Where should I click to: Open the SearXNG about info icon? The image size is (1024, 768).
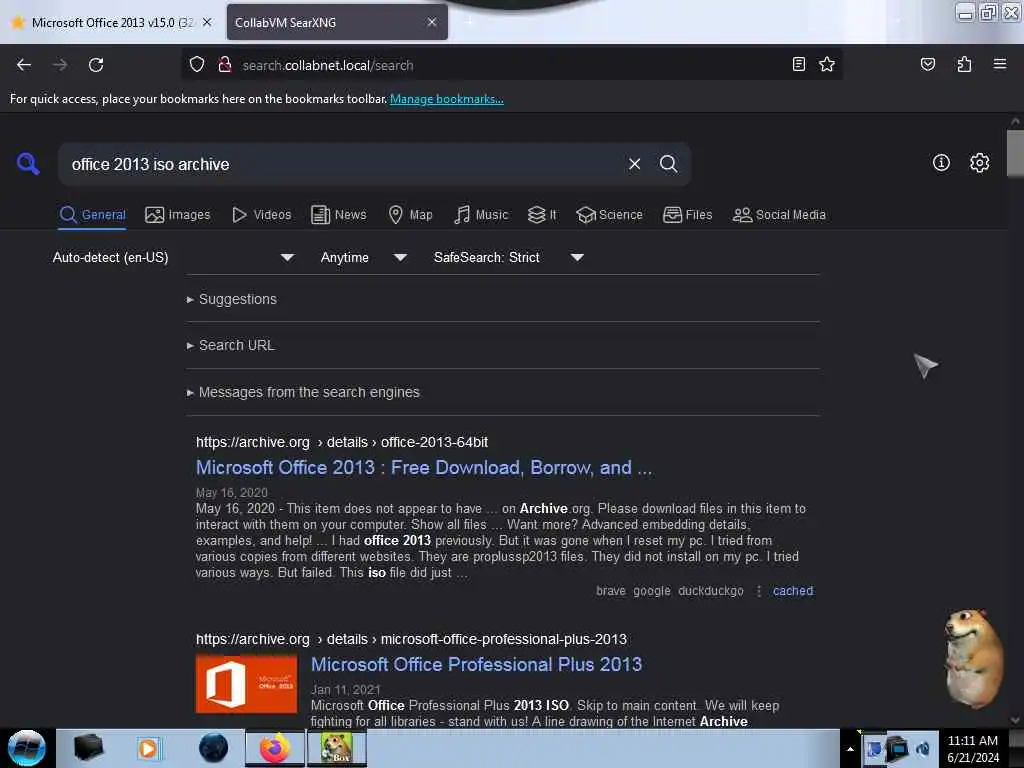941,163
